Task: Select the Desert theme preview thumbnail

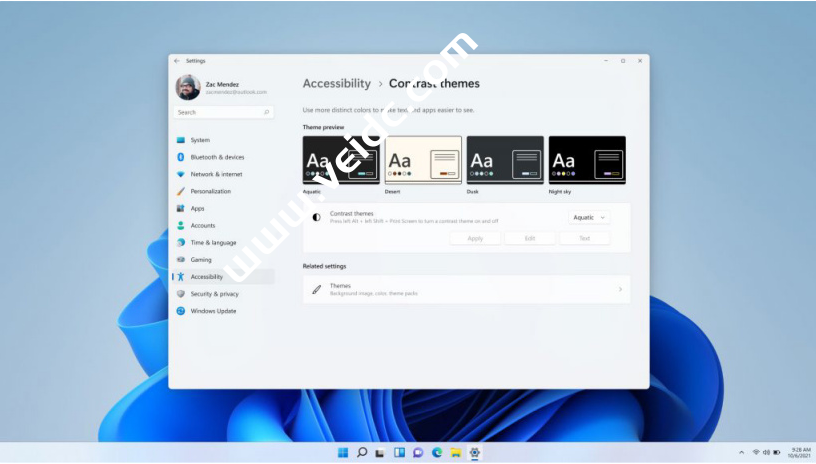Action: pos(423,160)
